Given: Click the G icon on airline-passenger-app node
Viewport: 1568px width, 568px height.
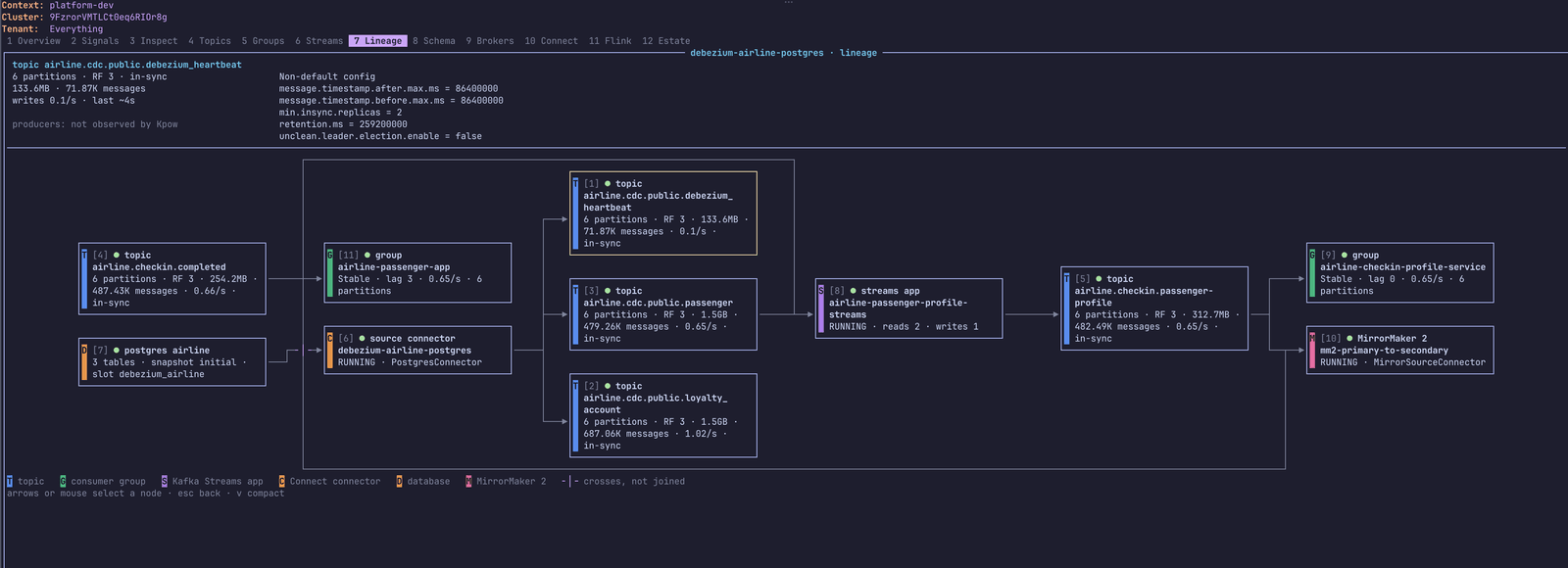Looking at the screenshot, I should pyautogui.click(x=330, y=255).
